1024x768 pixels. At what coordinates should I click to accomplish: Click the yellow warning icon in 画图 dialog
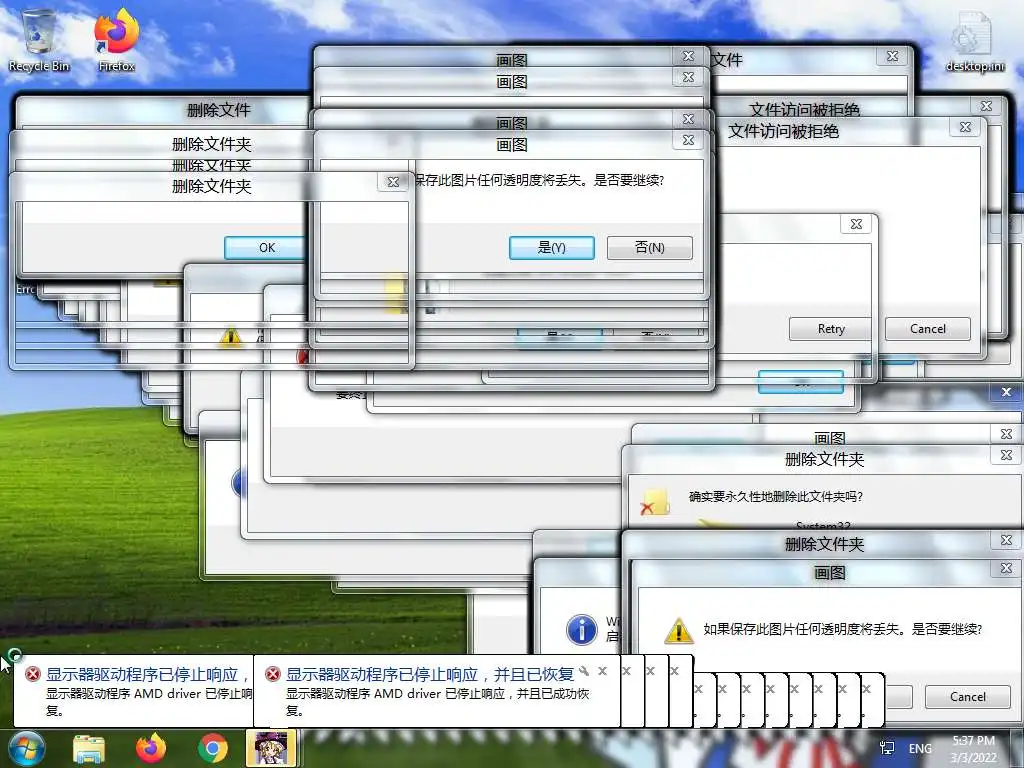coord(679,631)
